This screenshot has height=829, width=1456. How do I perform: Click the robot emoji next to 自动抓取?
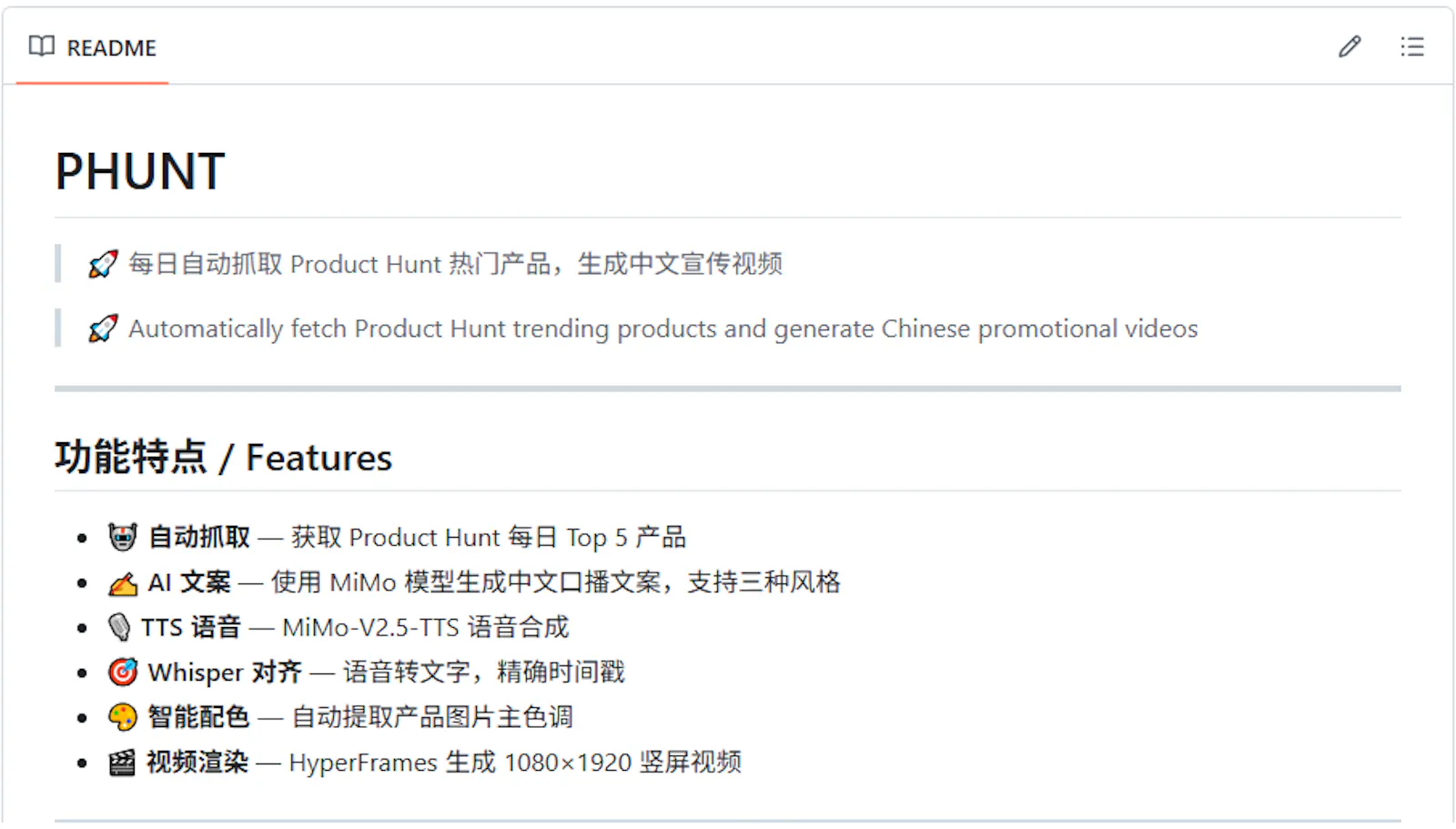pos(122,537)
